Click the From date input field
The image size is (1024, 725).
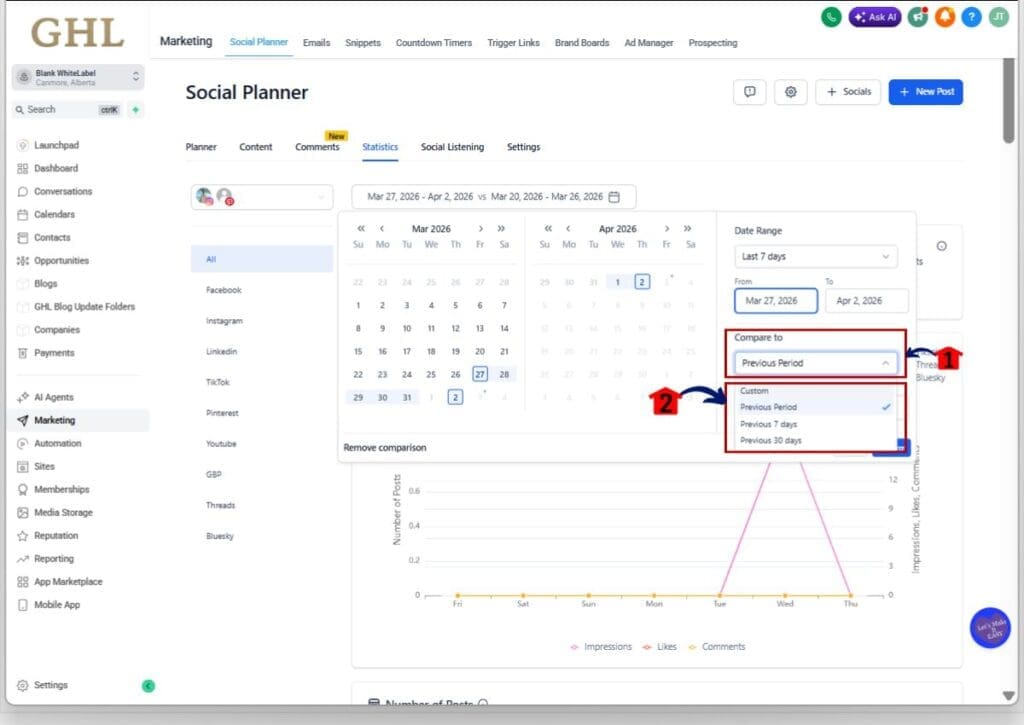point(775,301)
